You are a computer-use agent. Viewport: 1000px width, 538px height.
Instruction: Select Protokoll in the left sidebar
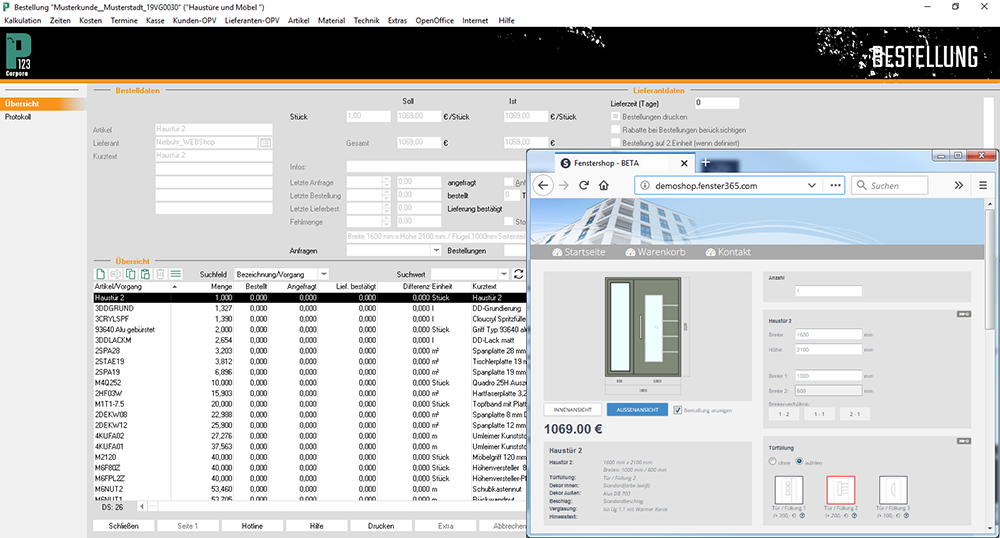18,117
